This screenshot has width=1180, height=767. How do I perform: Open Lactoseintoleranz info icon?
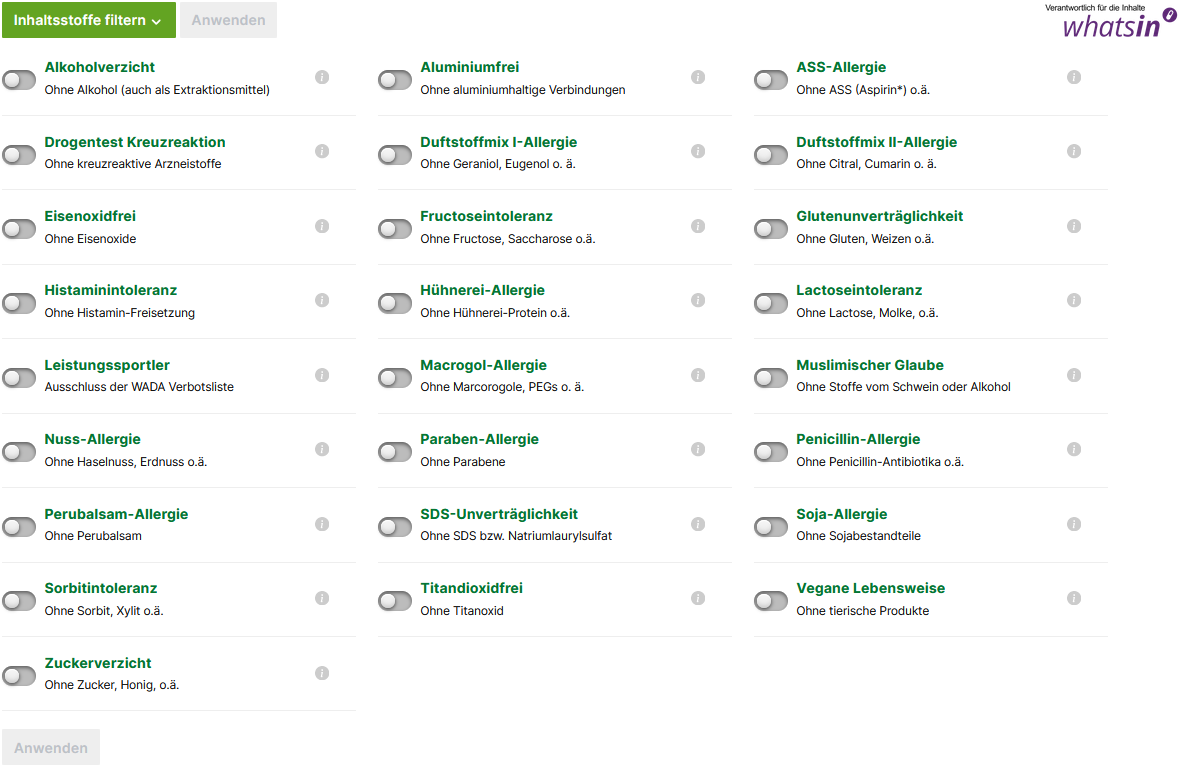(1074, 300)
